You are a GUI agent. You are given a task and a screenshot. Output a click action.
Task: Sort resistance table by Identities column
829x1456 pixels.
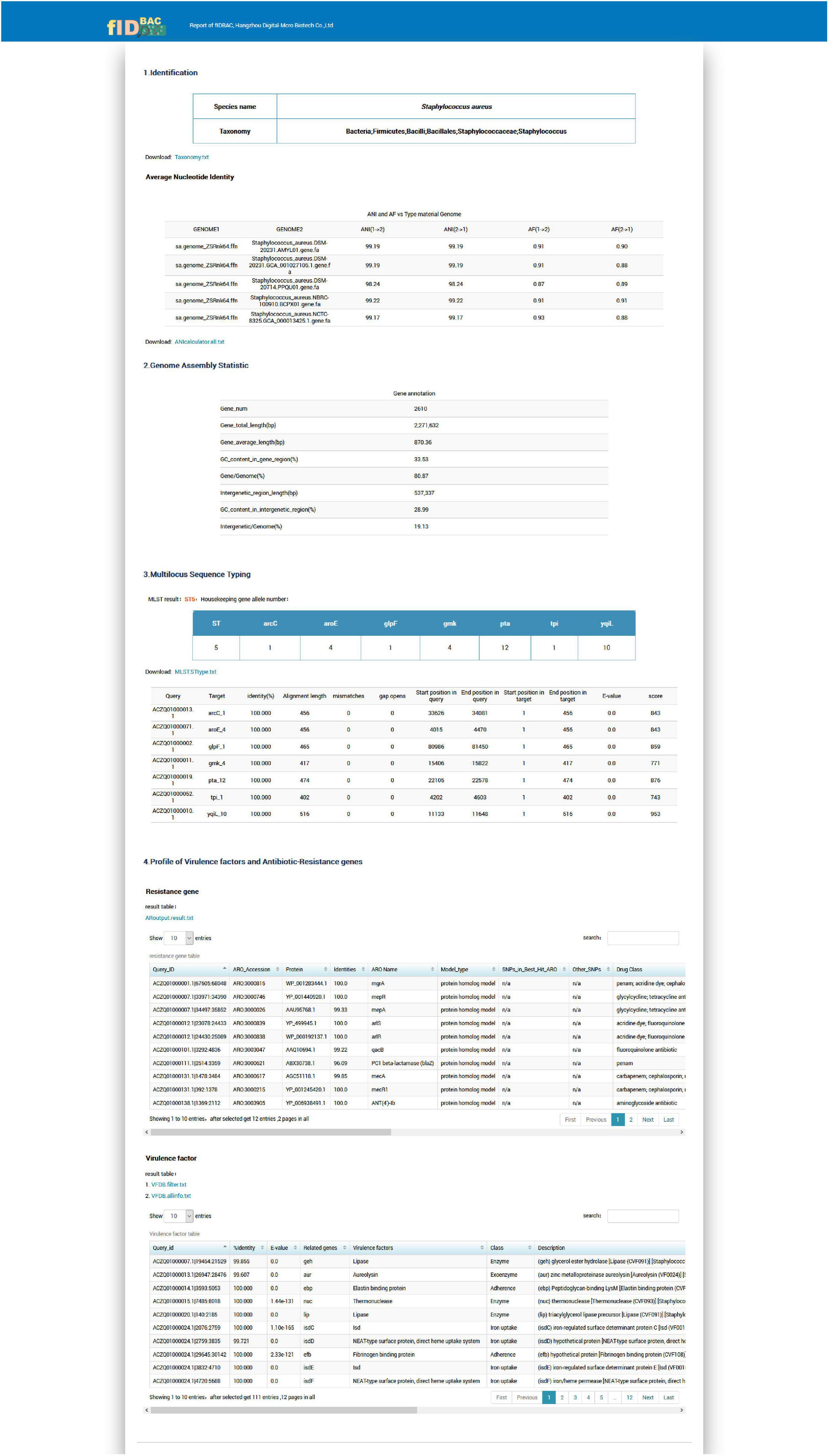(x=349, y=970)
